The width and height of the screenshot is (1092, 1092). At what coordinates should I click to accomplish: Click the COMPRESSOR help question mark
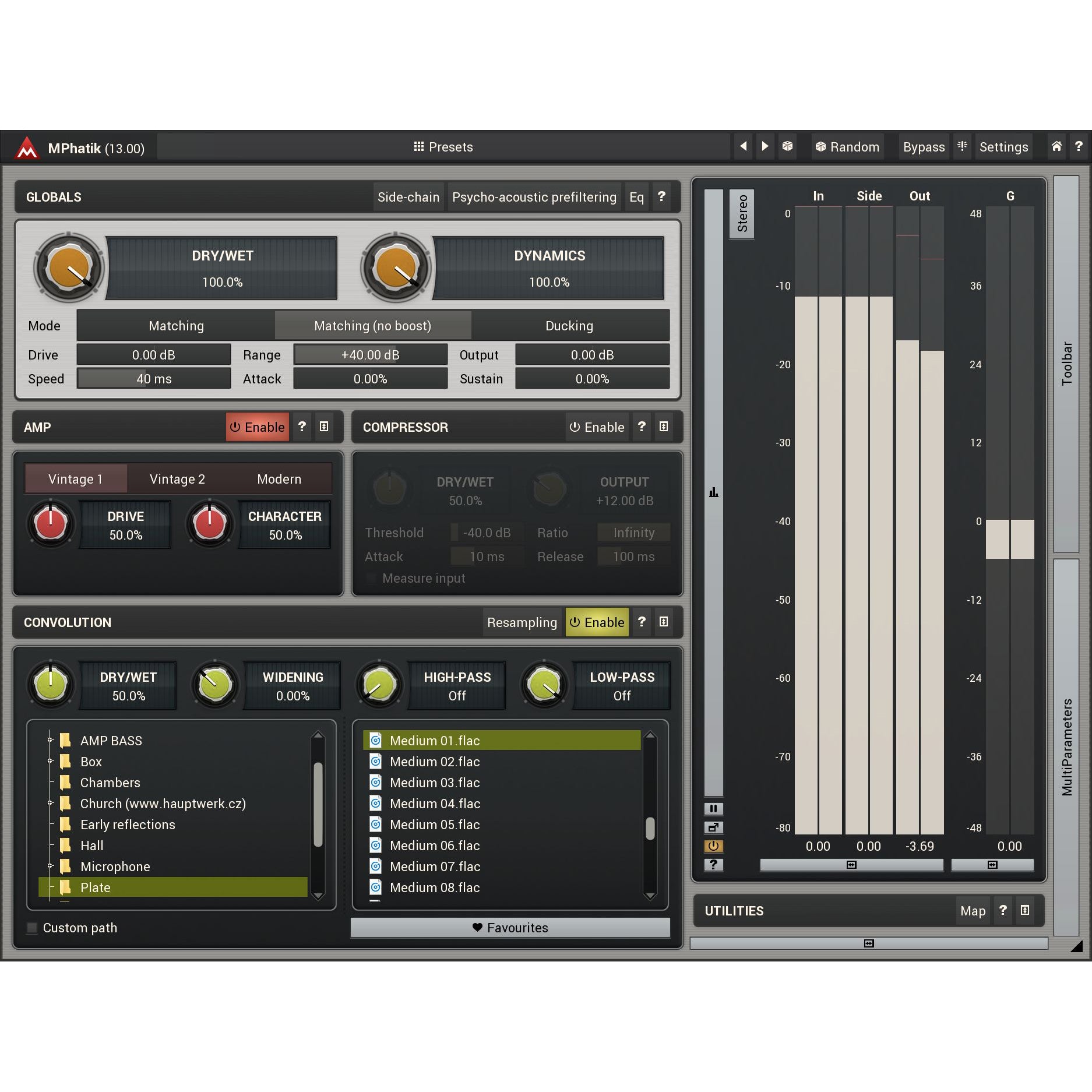pos(642,427)
